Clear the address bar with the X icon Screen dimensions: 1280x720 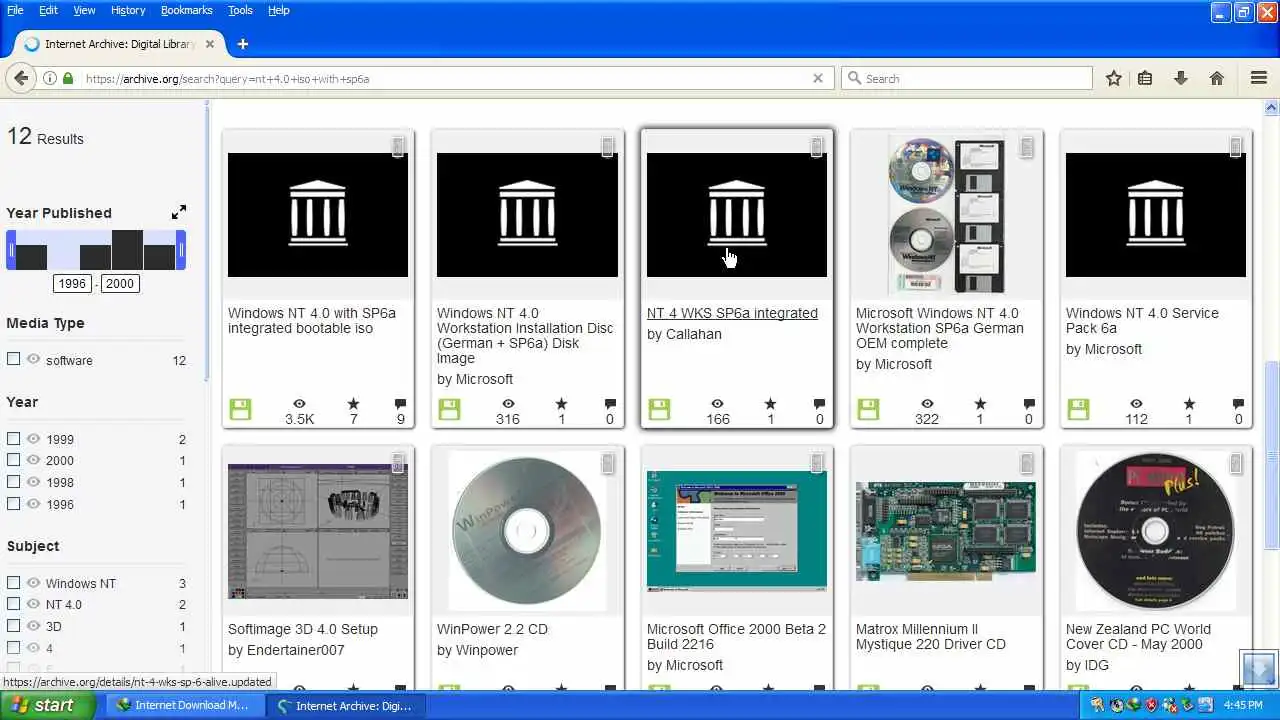pyautogui.click(x=818, y=78)
